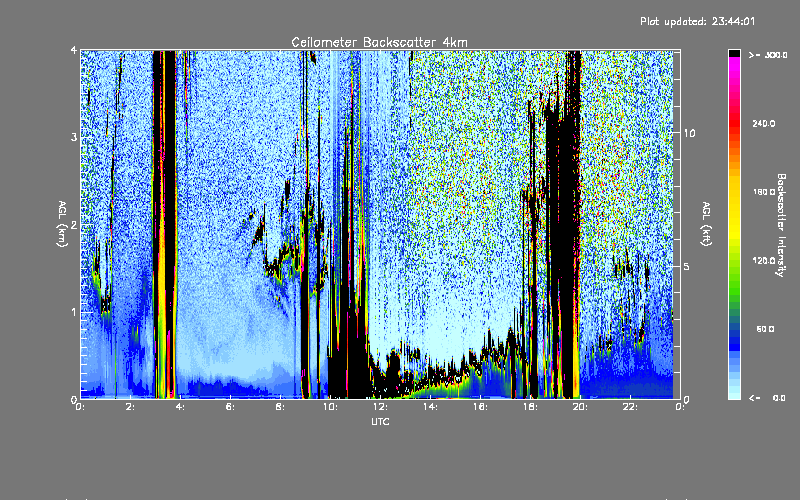This screenshot has width=800, height=500.
Task: Click the '>= 300.0' colorbar label
Action: click(768, 55)
